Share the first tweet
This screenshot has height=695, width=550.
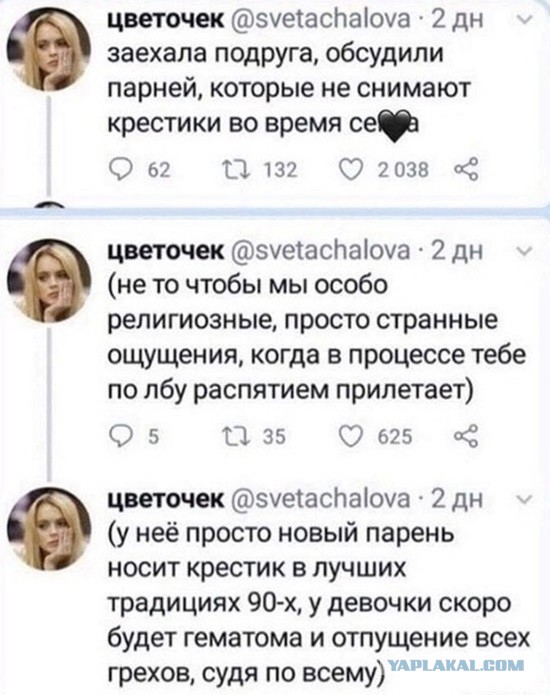pos(467,170)
